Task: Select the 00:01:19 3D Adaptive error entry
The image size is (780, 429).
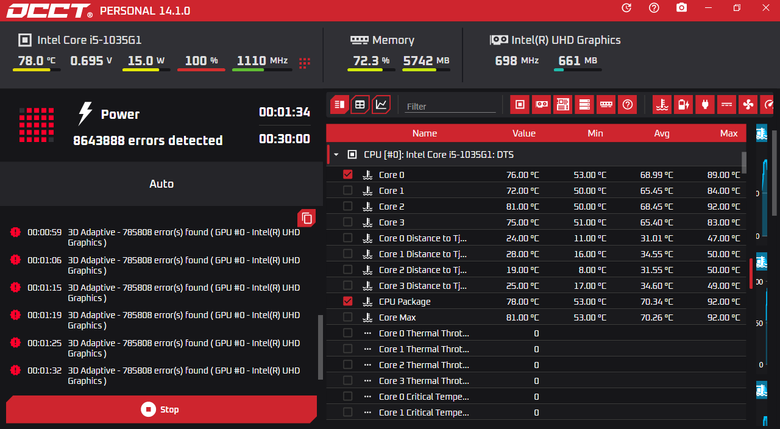Action: pos(164,320)
